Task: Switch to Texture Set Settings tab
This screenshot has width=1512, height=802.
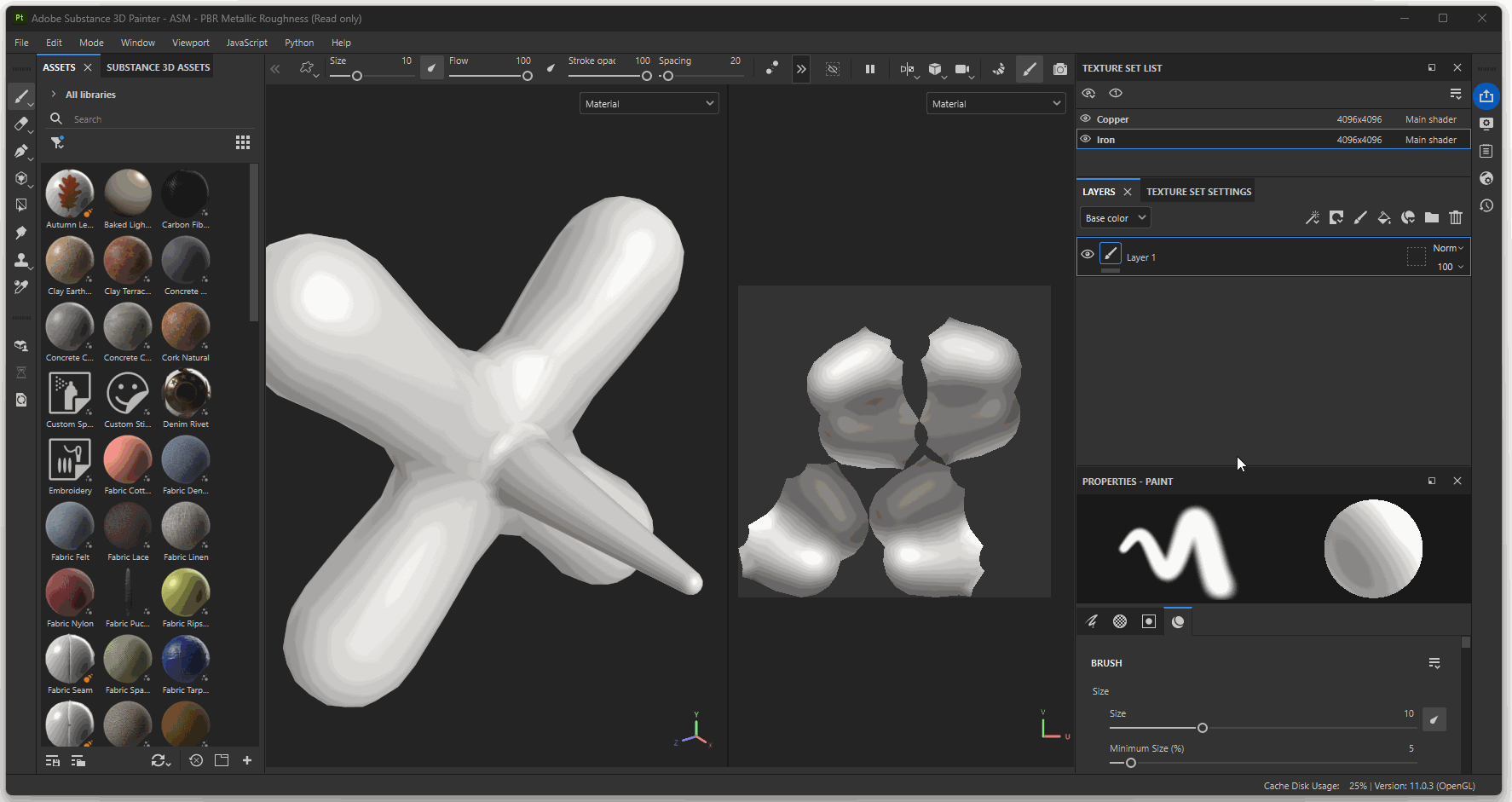Action: click(1198, 192)
